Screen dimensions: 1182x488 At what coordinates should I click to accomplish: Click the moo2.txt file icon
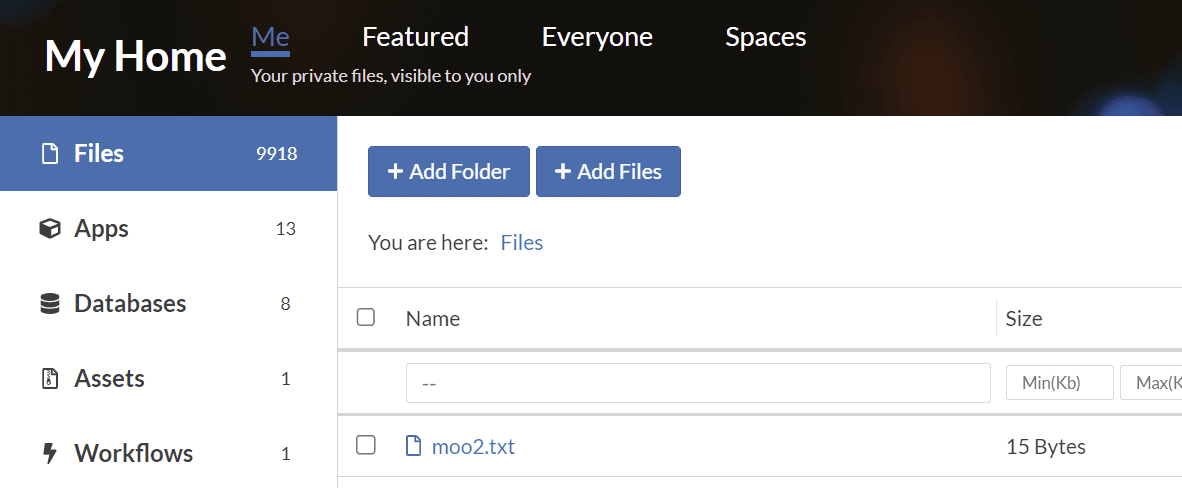(413, 446)
